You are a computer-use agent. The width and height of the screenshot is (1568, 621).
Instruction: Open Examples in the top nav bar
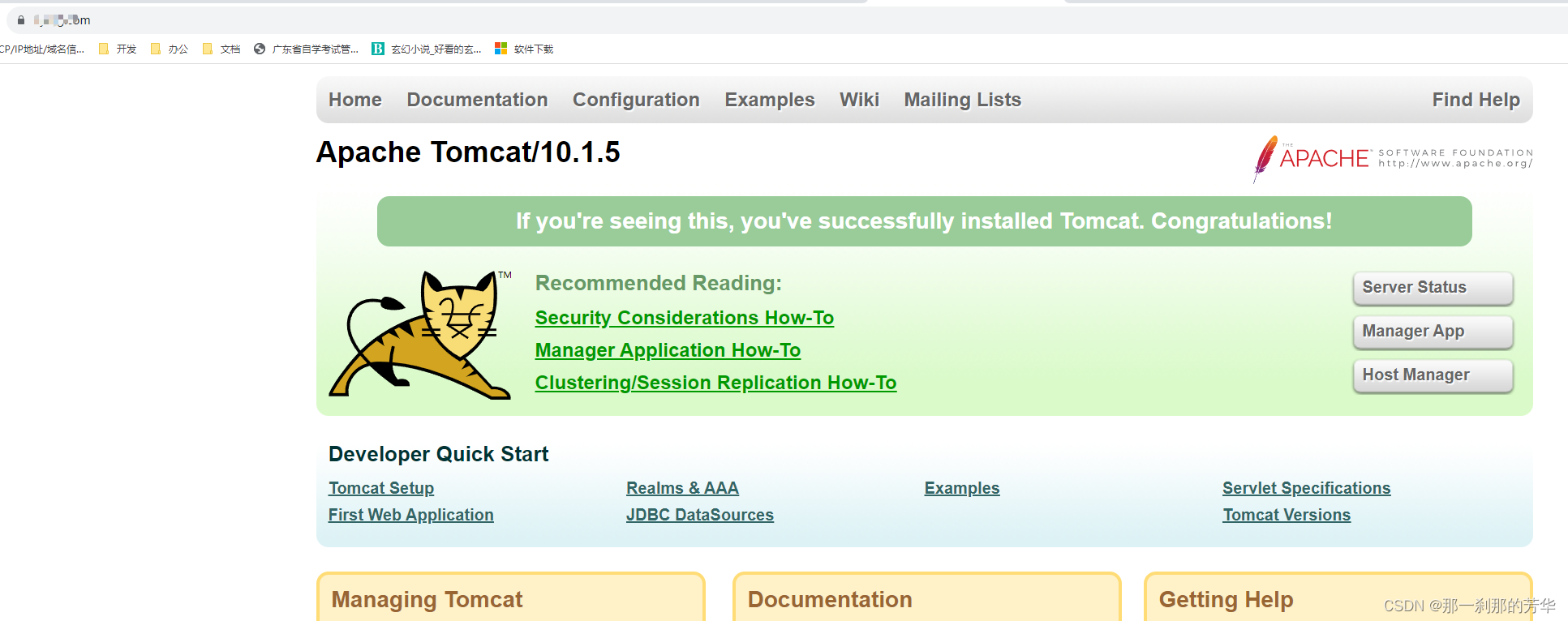(x=770, y=100)
